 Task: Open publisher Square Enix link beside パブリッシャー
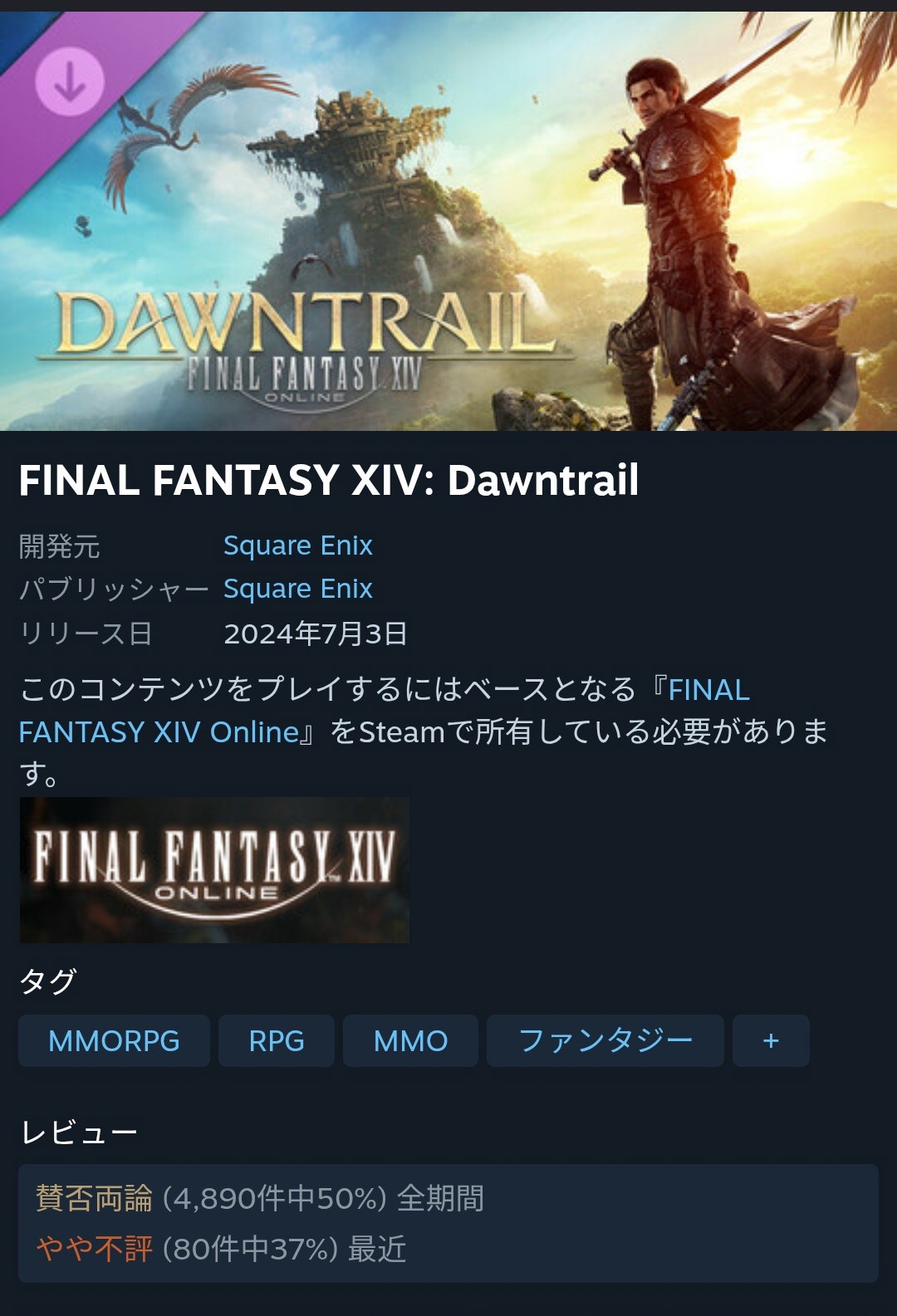pos(297,589)
